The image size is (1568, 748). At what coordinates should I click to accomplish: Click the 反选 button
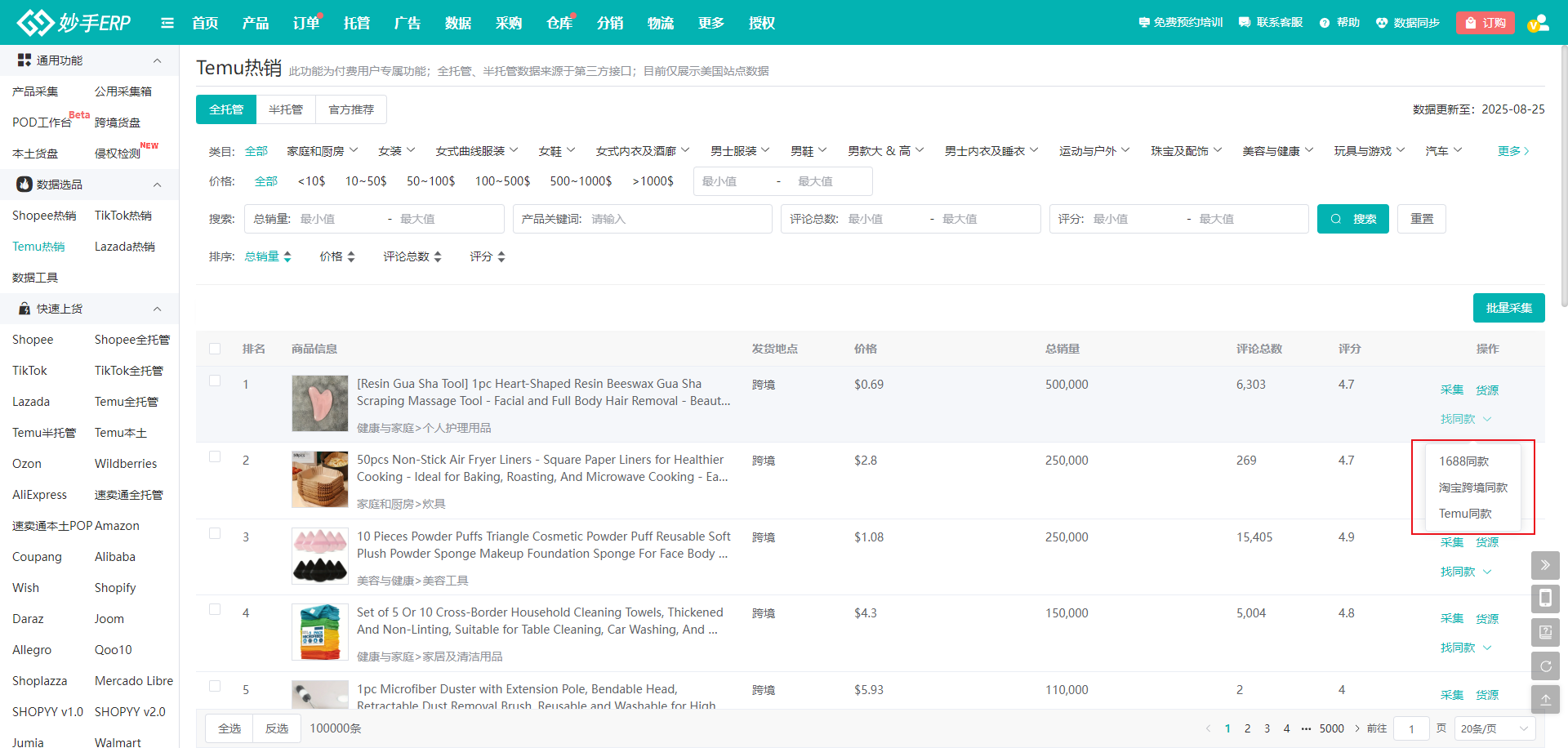coord(277,728)
